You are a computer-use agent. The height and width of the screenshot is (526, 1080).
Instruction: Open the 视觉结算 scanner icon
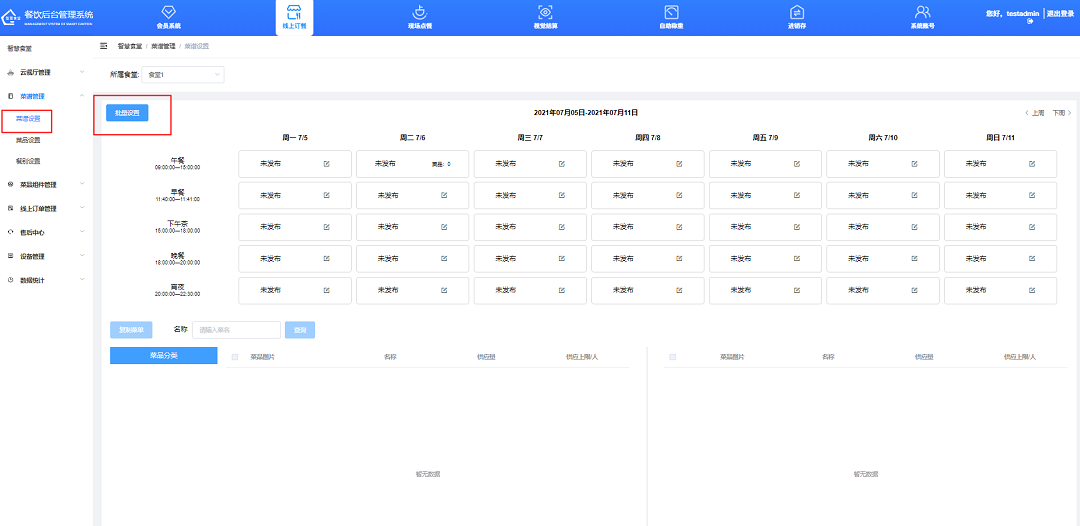[x=545, y=12]
